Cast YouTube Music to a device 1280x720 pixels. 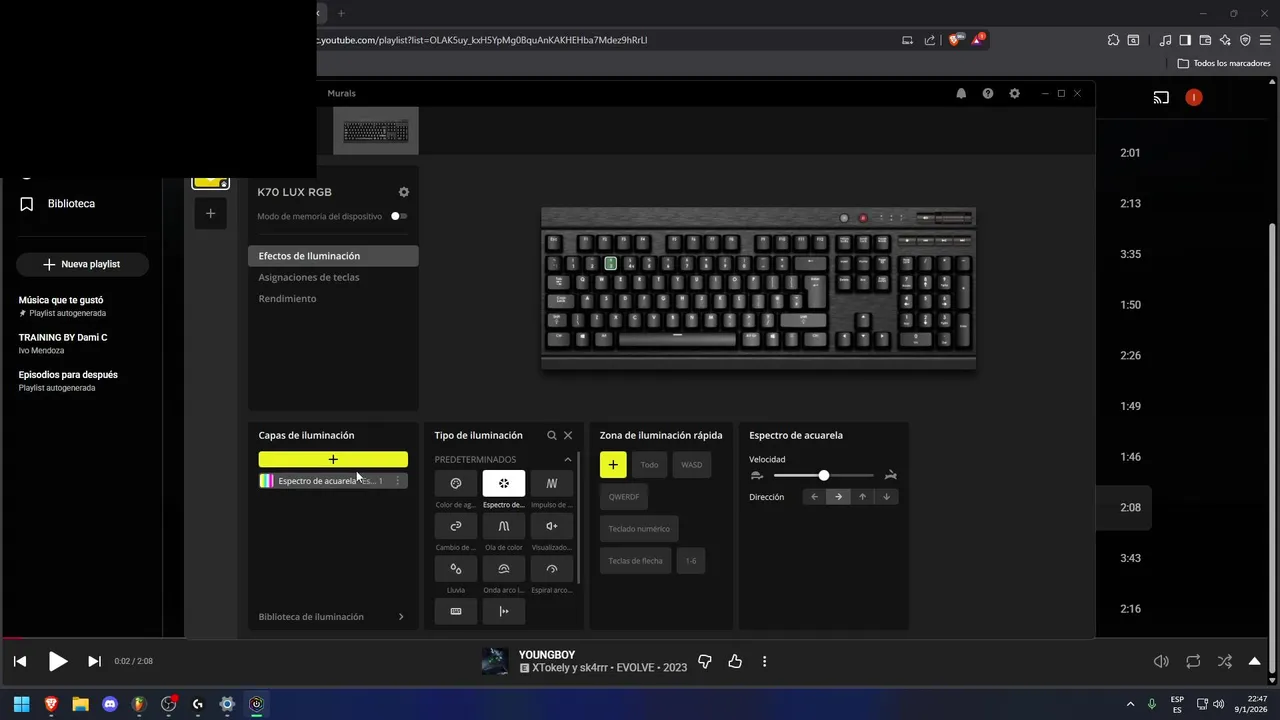(x=1161, y=98)
